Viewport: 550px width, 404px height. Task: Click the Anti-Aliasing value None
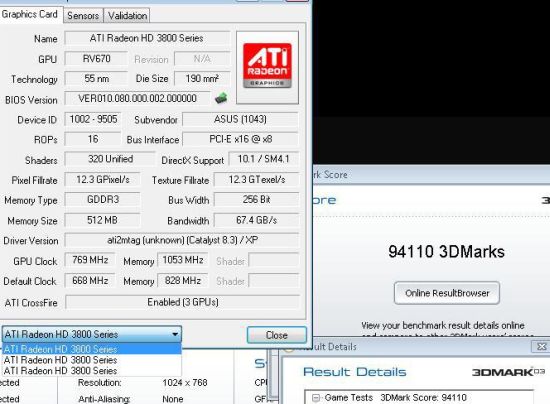tap(173, 399)
